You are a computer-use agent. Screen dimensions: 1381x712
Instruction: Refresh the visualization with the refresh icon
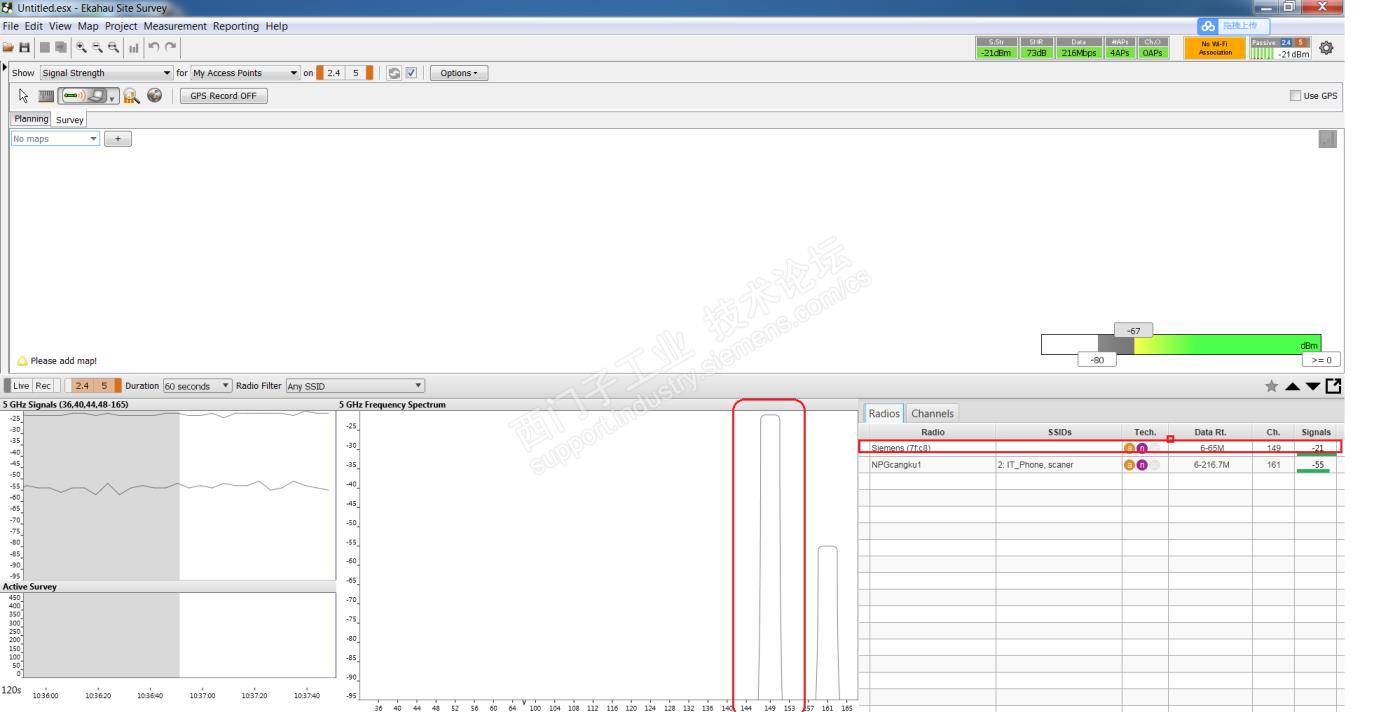(x=394, y=73)
